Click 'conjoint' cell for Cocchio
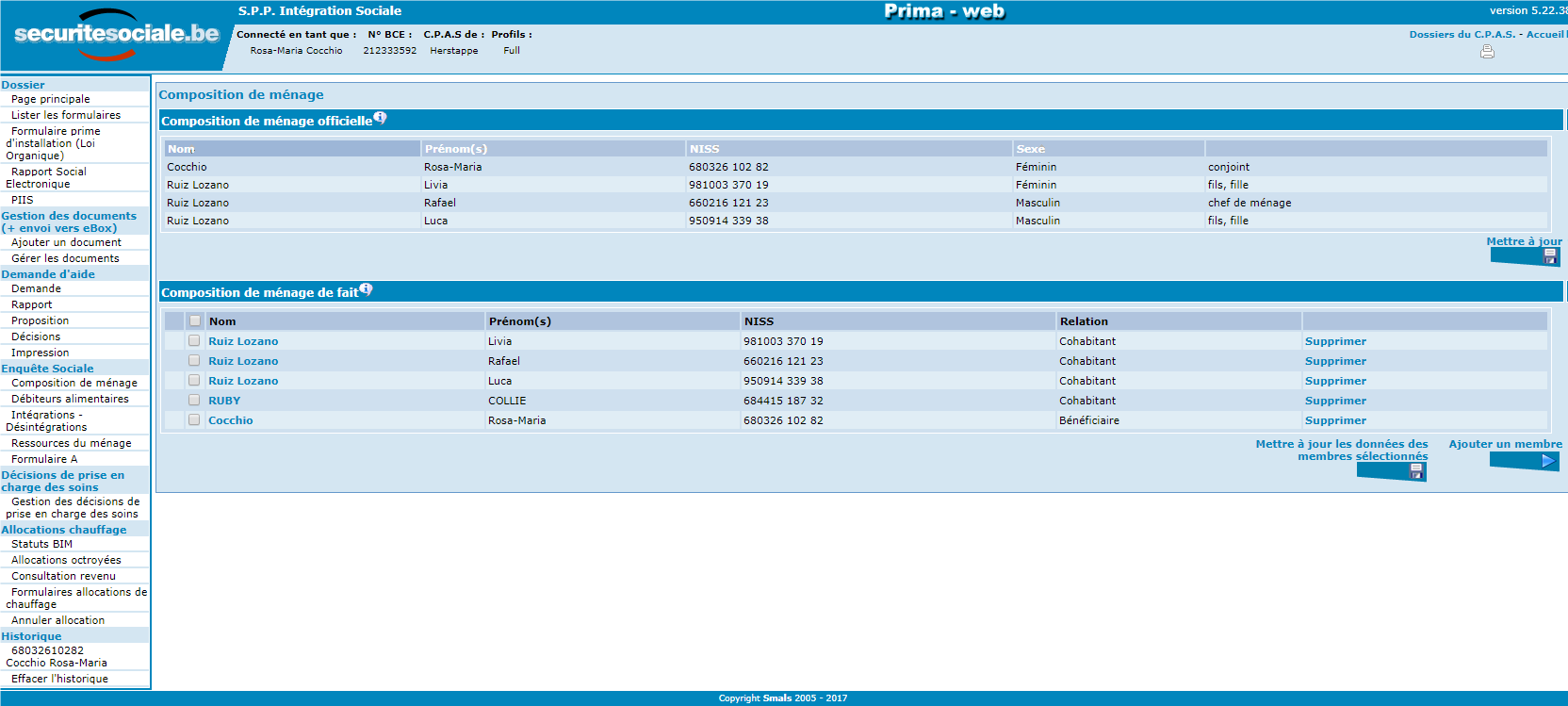This screenshot has height=706, width=1568. pyautogui.click(x=1229, y=167)
